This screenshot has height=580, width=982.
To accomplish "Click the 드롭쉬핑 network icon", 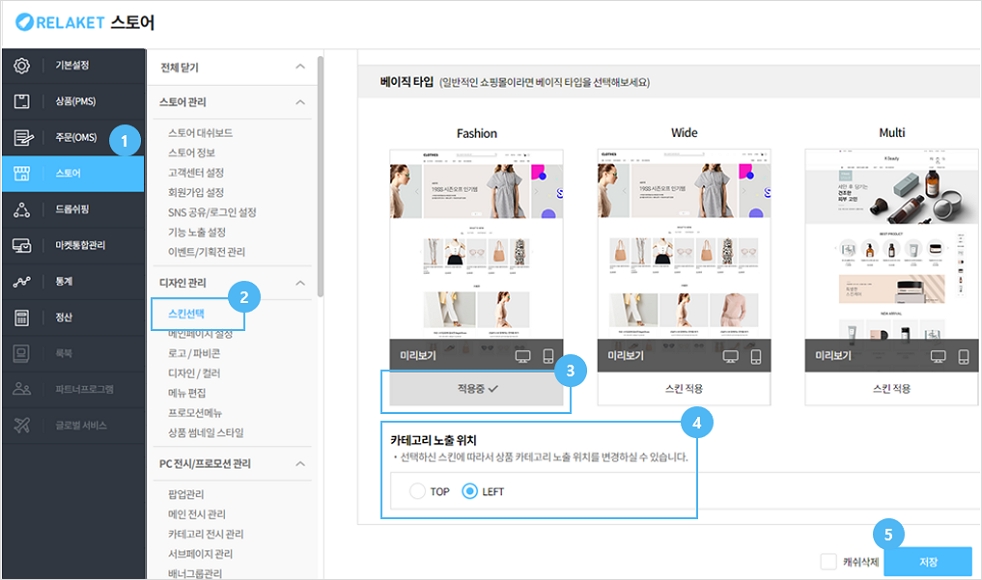I will point(22,210).
